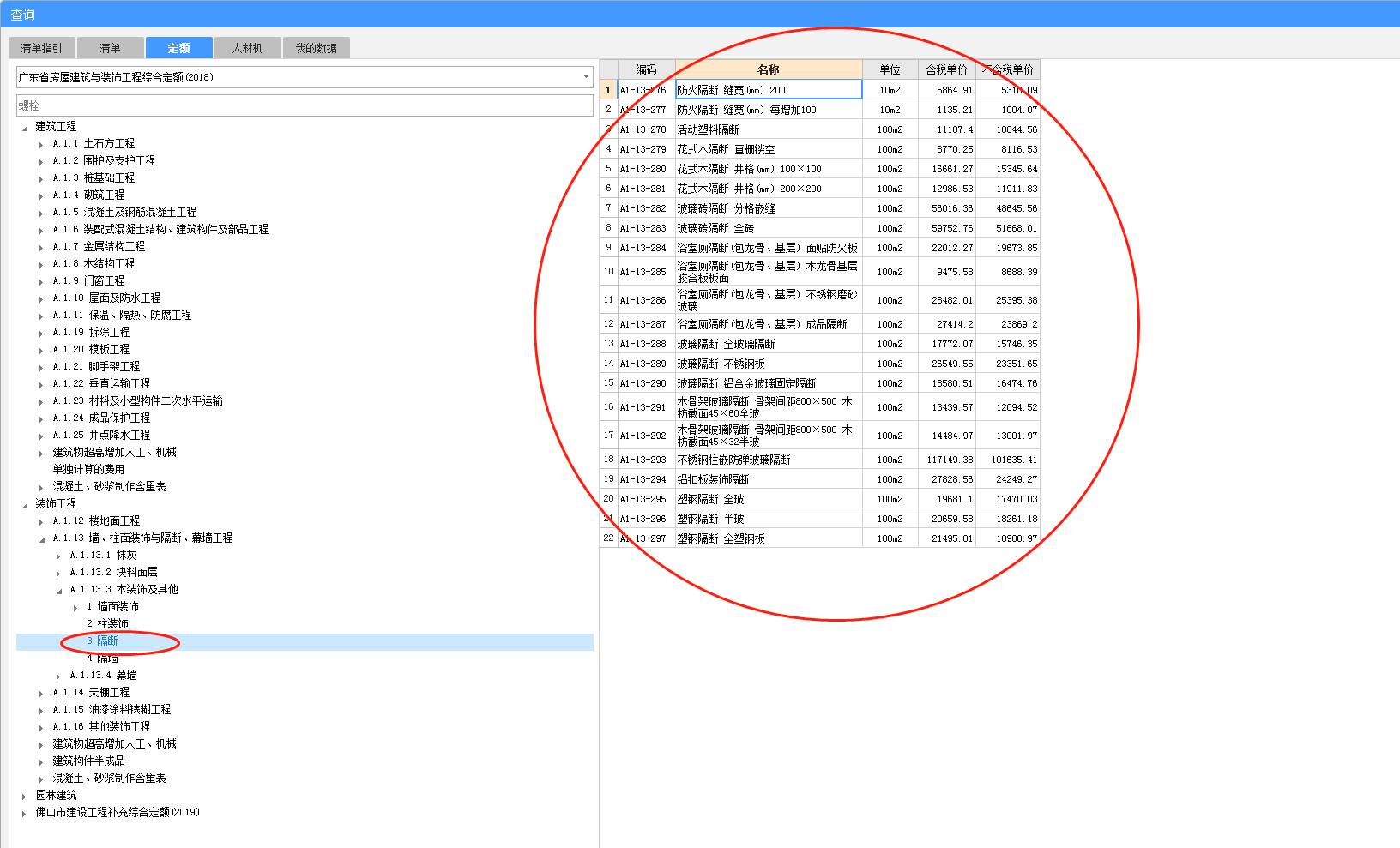This screenshot has height=848, width=1400.
Task: Collapse the 建筑工程 tree node
Action: 24,127
